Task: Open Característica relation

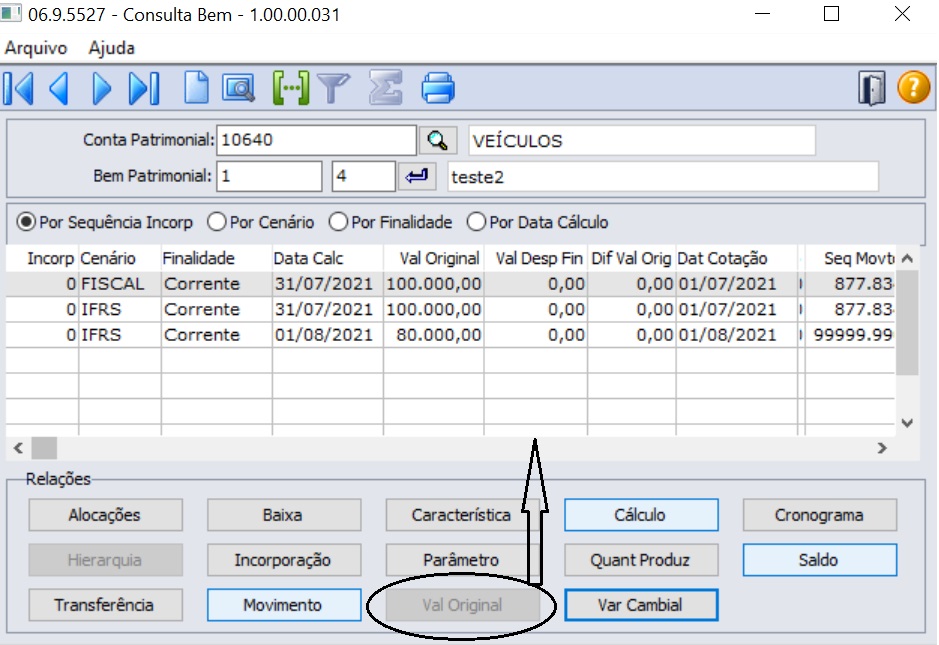Action: click(x=461, y=515)
